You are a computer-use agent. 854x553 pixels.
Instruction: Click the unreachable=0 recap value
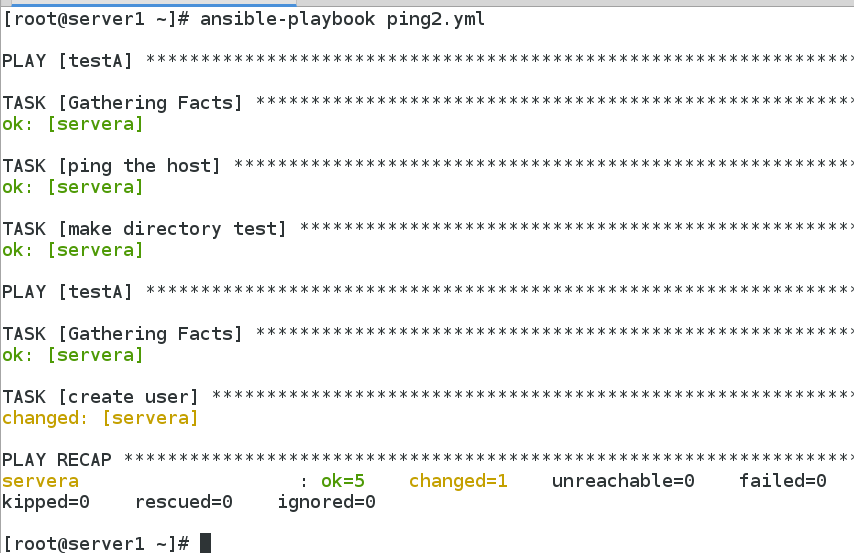pos(623,481)
